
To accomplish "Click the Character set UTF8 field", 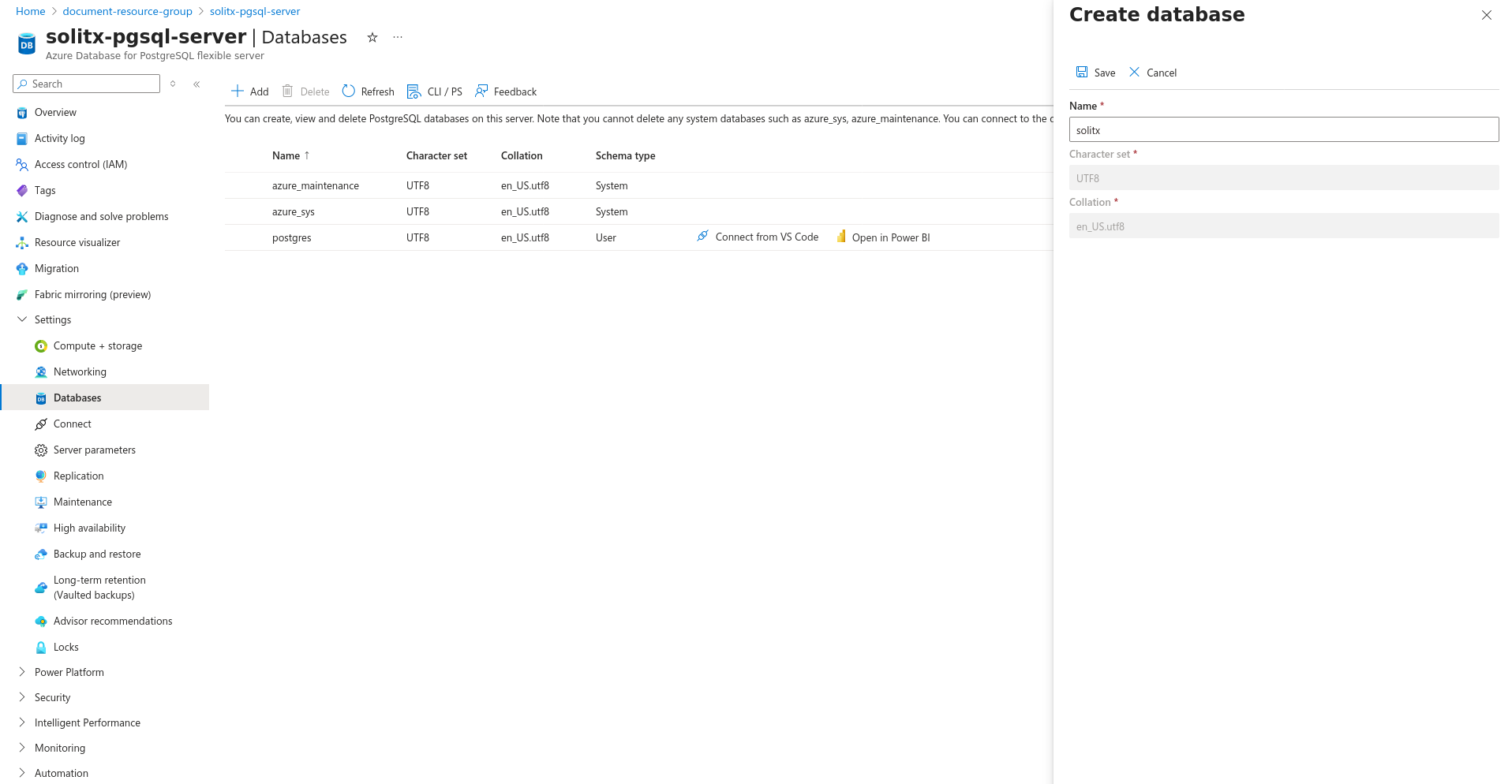I will tap(1284, 178).
